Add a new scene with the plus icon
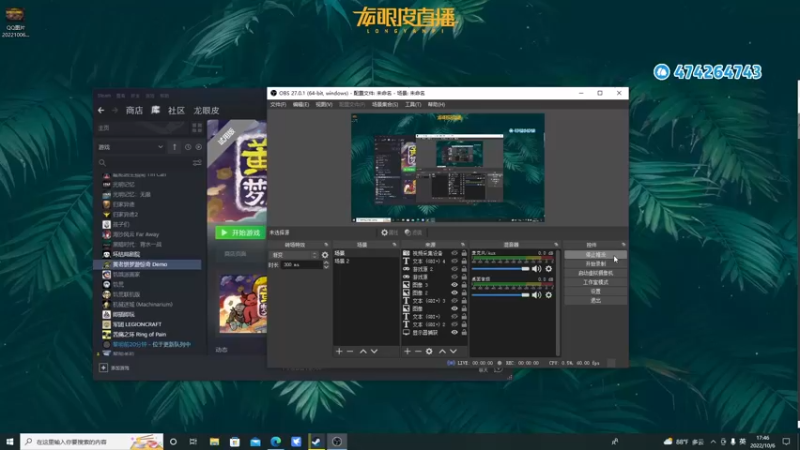Viewport: 800px width, 450px height. [339, 351]
